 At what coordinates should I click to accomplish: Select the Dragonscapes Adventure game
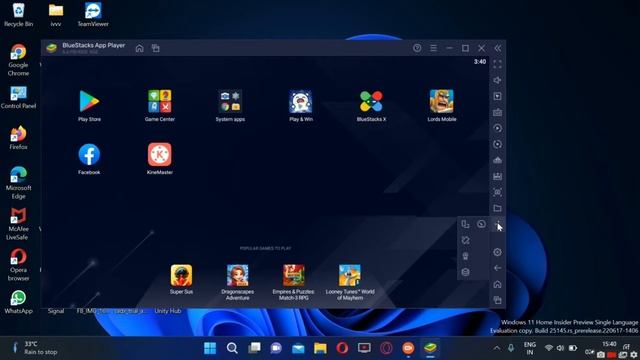(x=238, y=276)
